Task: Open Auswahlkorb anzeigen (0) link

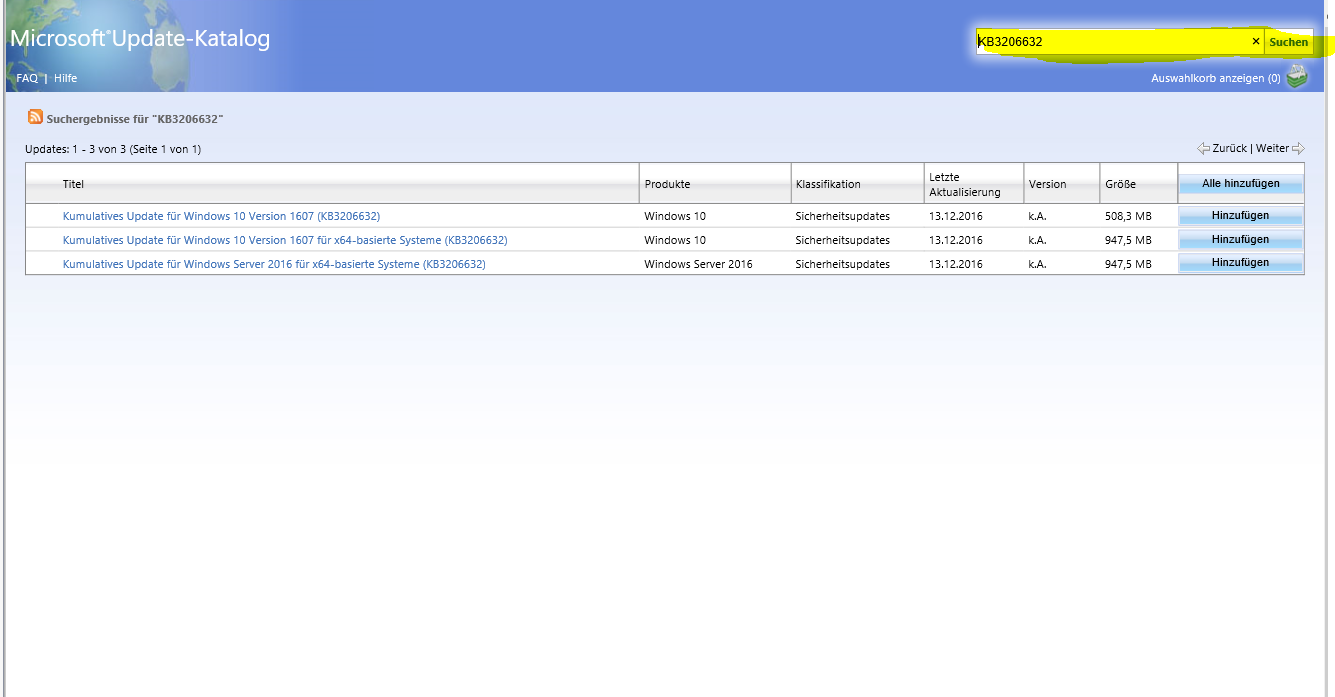Action: point(1216,78)
